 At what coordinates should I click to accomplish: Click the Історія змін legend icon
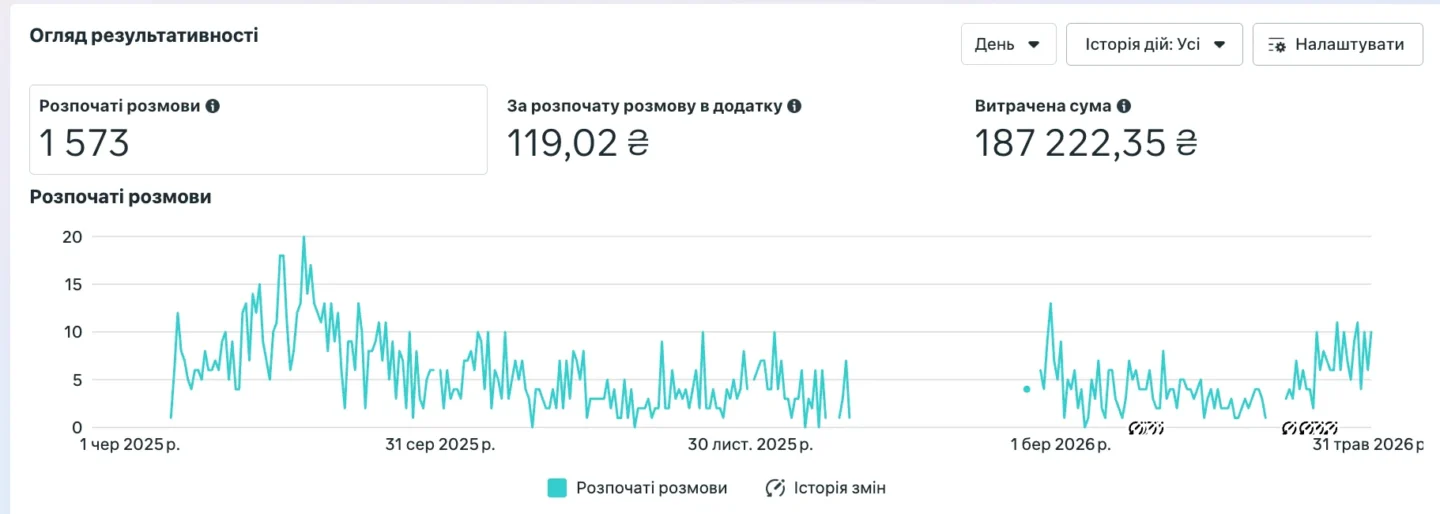tap(775, 488)
